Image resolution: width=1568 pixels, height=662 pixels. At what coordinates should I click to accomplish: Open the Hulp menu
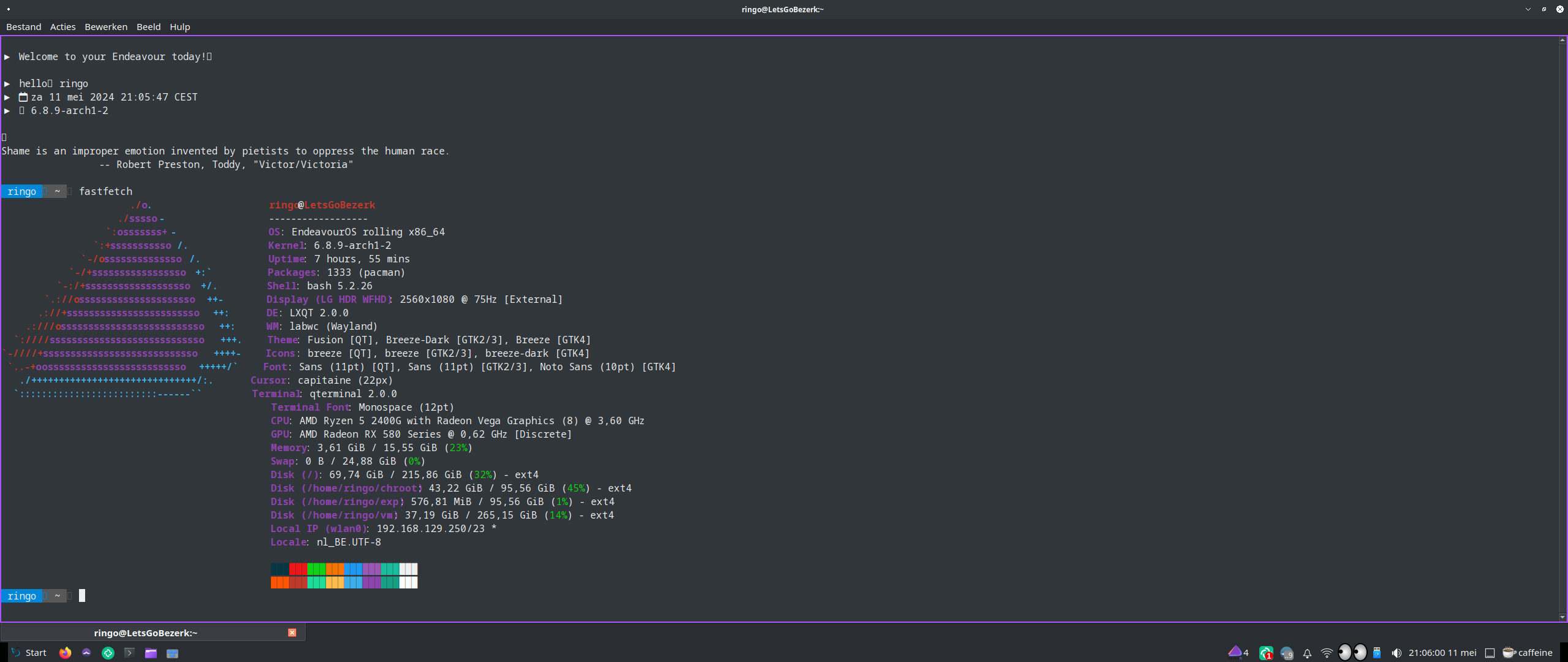click(180, 27)
